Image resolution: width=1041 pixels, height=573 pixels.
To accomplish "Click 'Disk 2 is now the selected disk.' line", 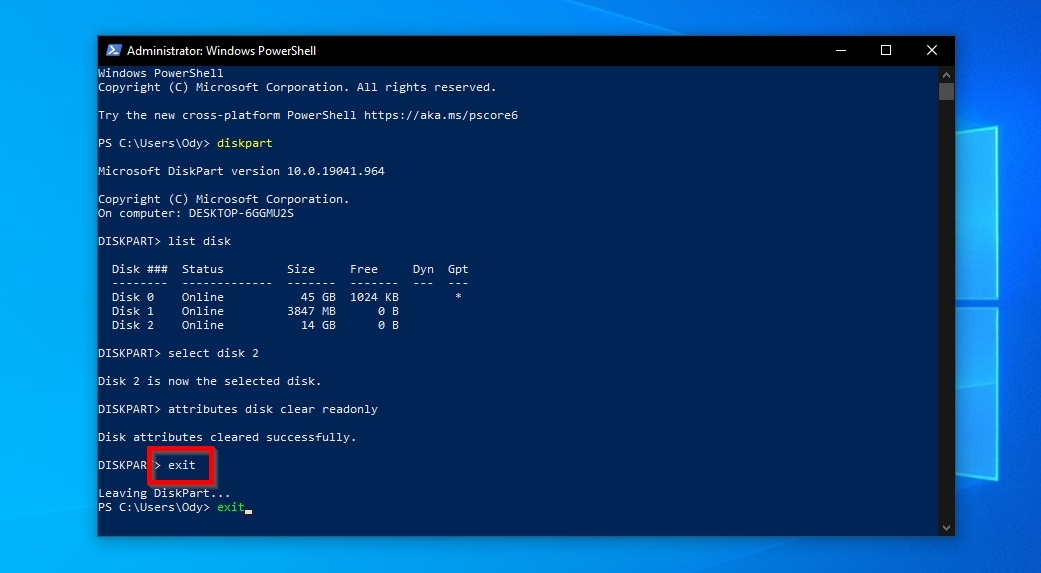I will pyautogui.click(x=210, y=381).
